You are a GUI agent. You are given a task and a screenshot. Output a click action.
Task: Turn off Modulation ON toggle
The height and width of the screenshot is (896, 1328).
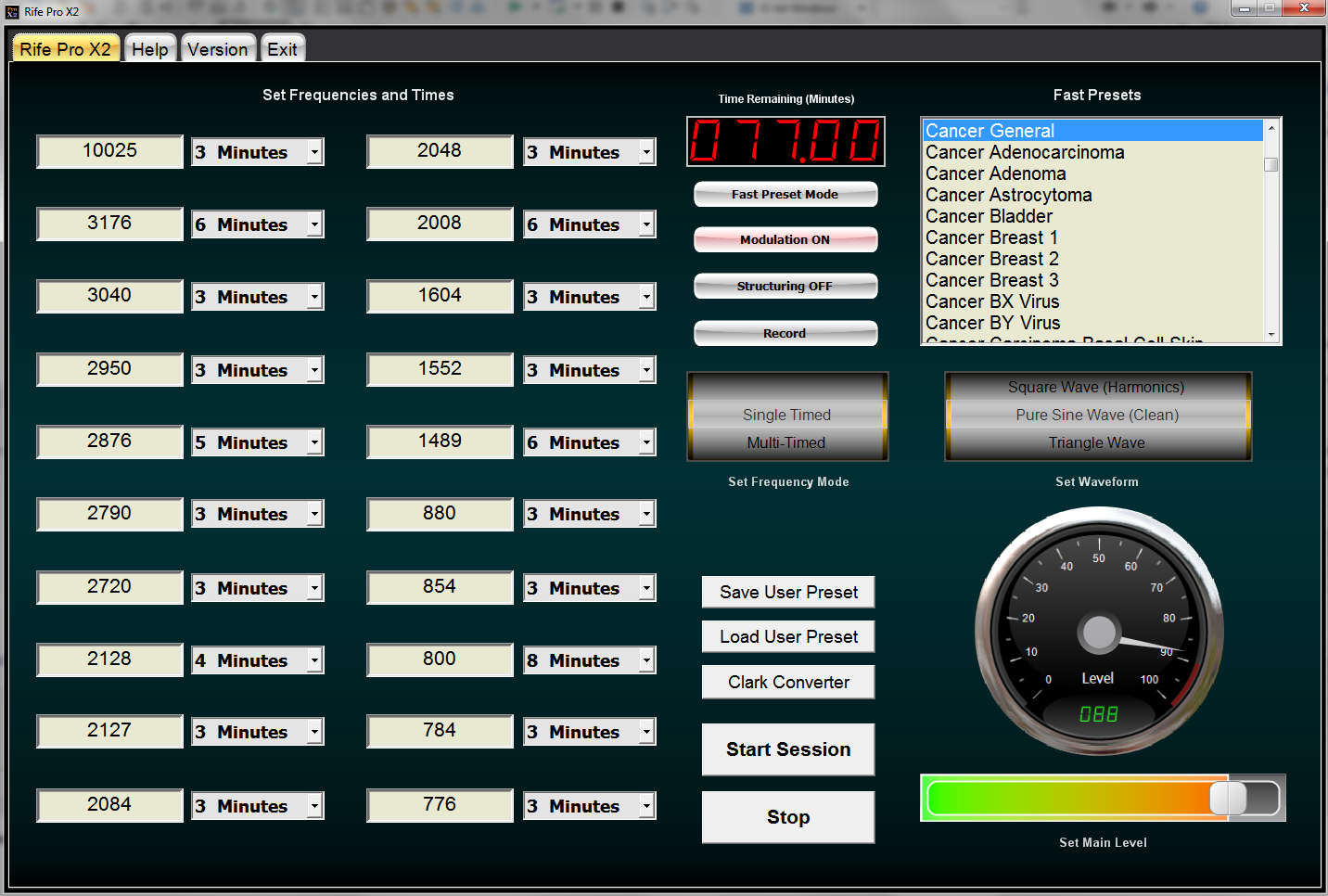pyautogui.click(x=785, y=239)
